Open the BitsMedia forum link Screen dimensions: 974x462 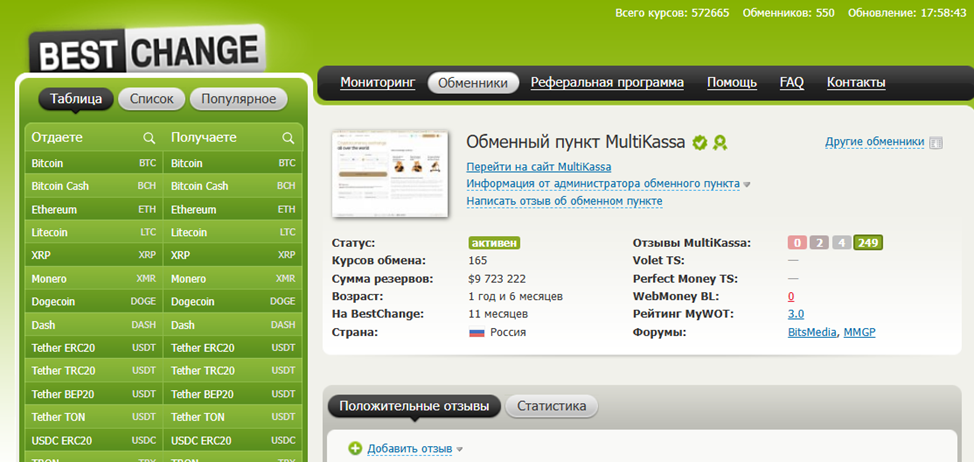tap(812, 332)
